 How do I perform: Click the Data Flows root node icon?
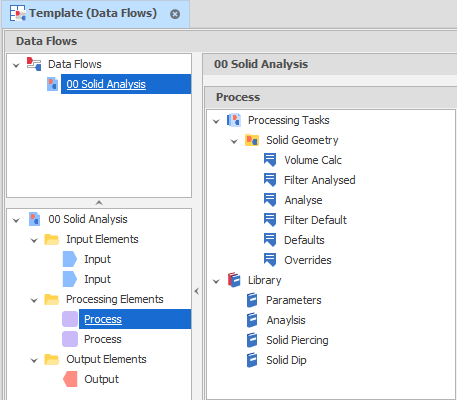[34, 64]
